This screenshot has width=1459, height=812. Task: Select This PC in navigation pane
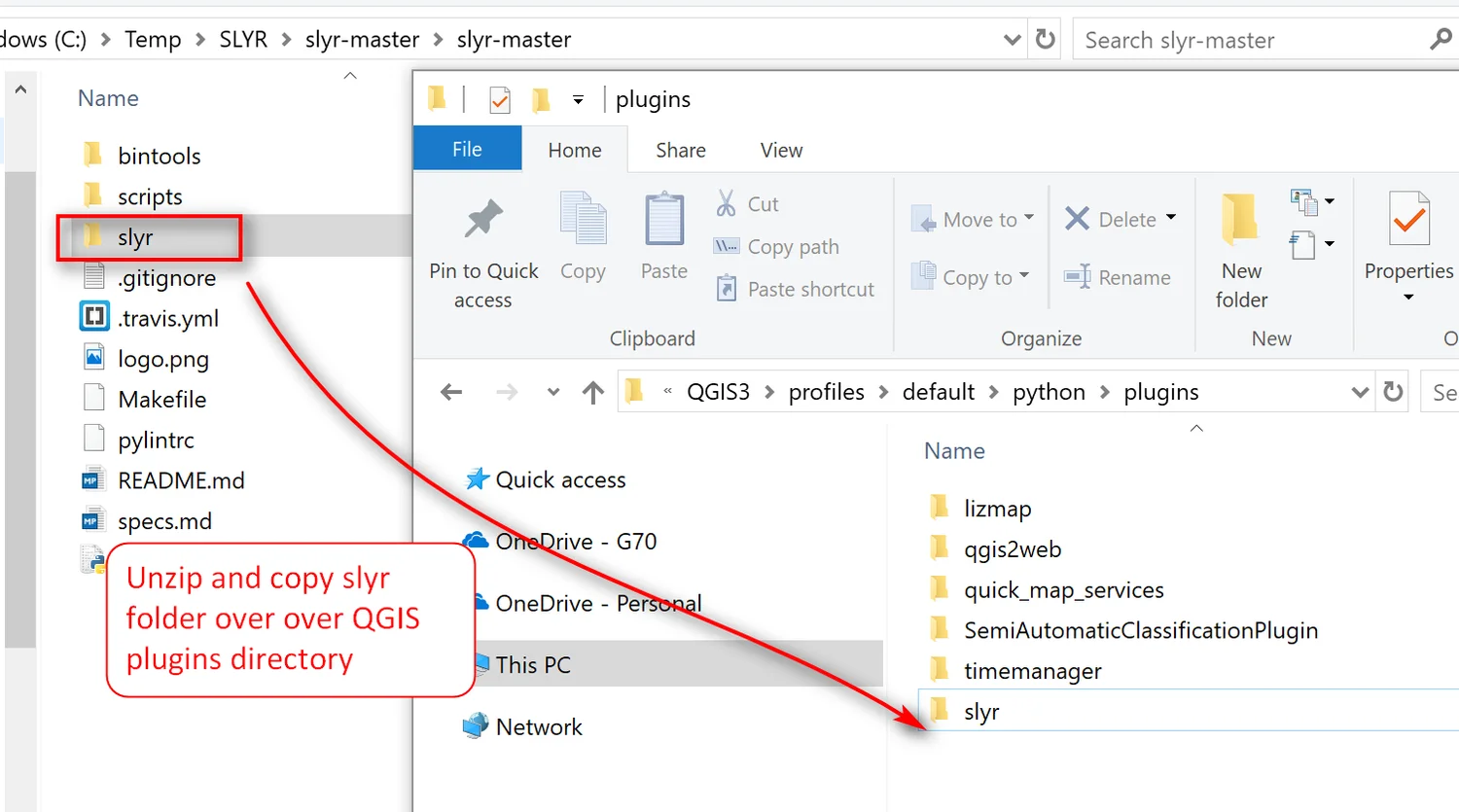click(533, 665)
